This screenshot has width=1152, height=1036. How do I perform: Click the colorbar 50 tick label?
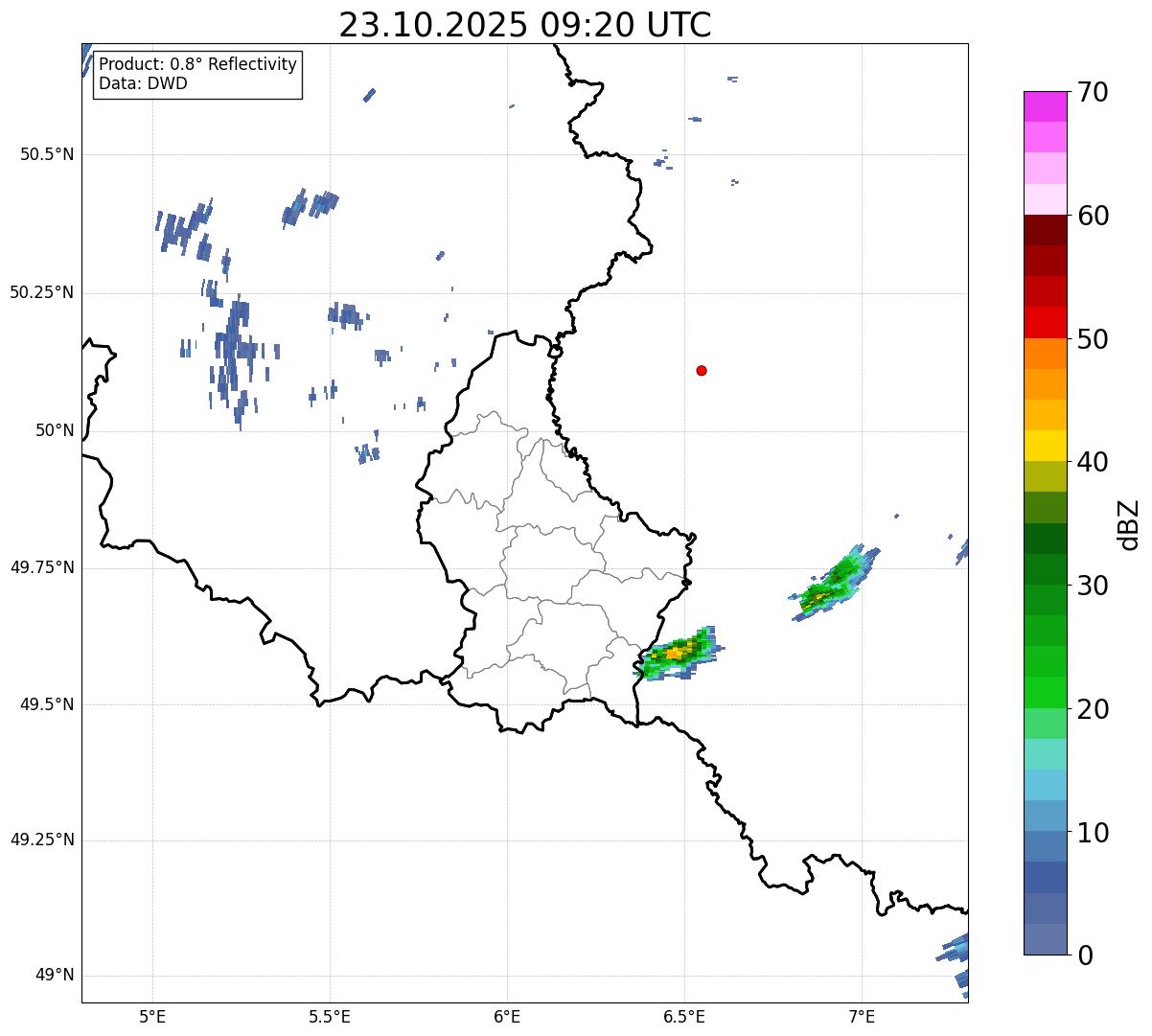pos(1093,339)
